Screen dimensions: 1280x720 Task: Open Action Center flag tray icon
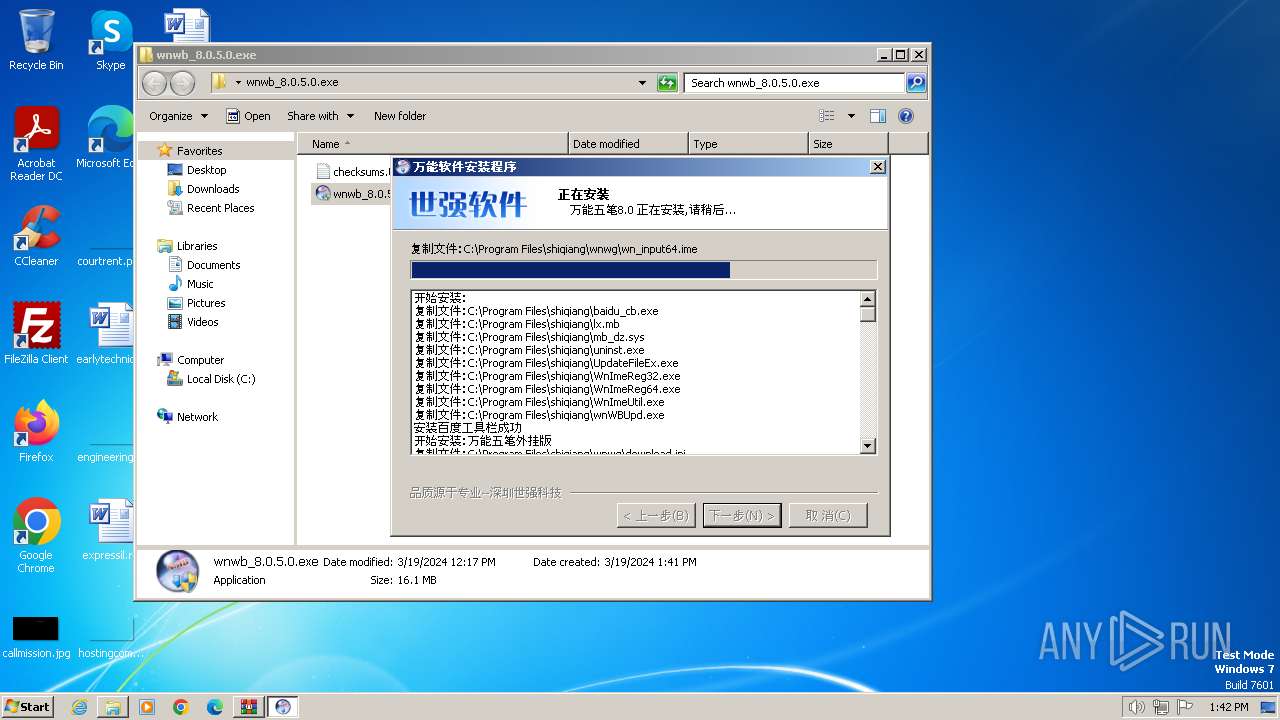[1184, 707]
